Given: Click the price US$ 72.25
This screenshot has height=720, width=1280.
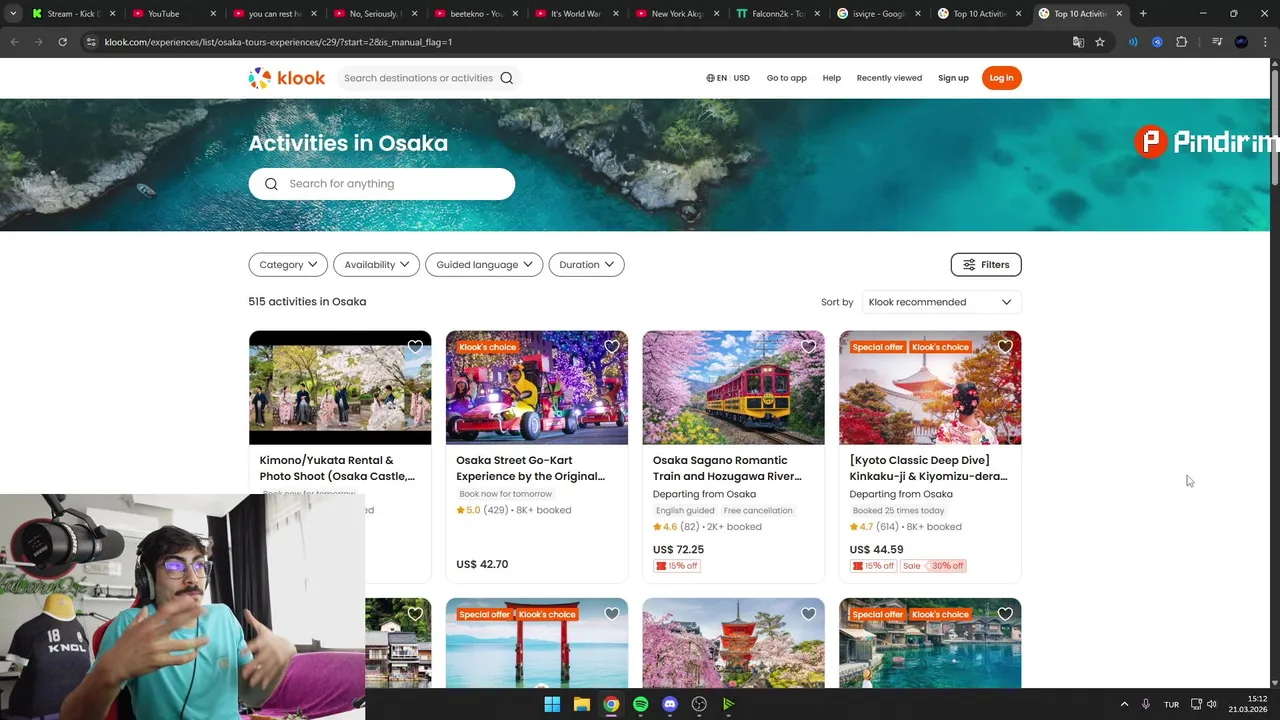Looking at the screenshot, I should point(678,550).
